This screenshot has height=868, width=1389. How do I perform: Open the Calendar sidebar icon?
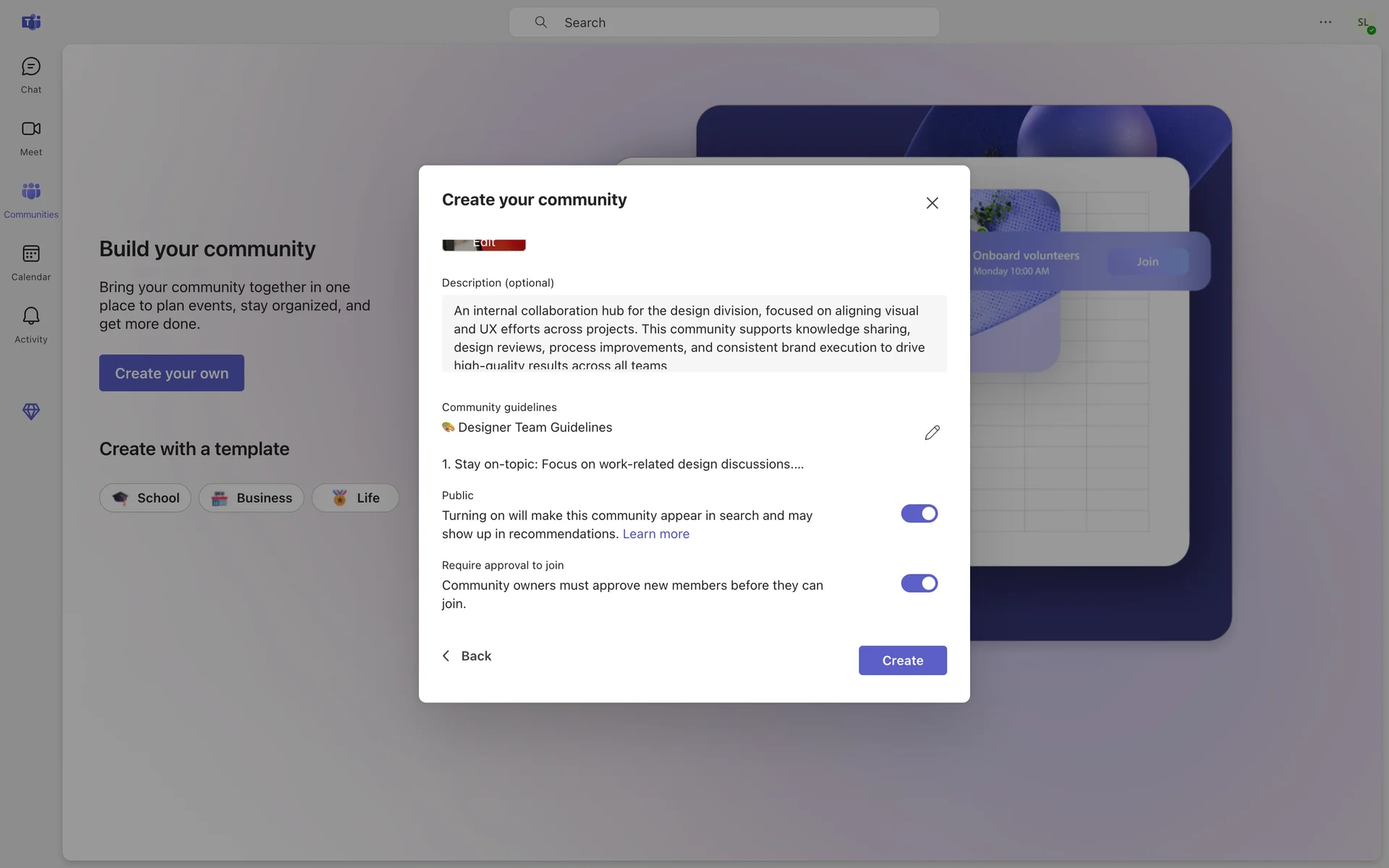[x=30, y=254]
